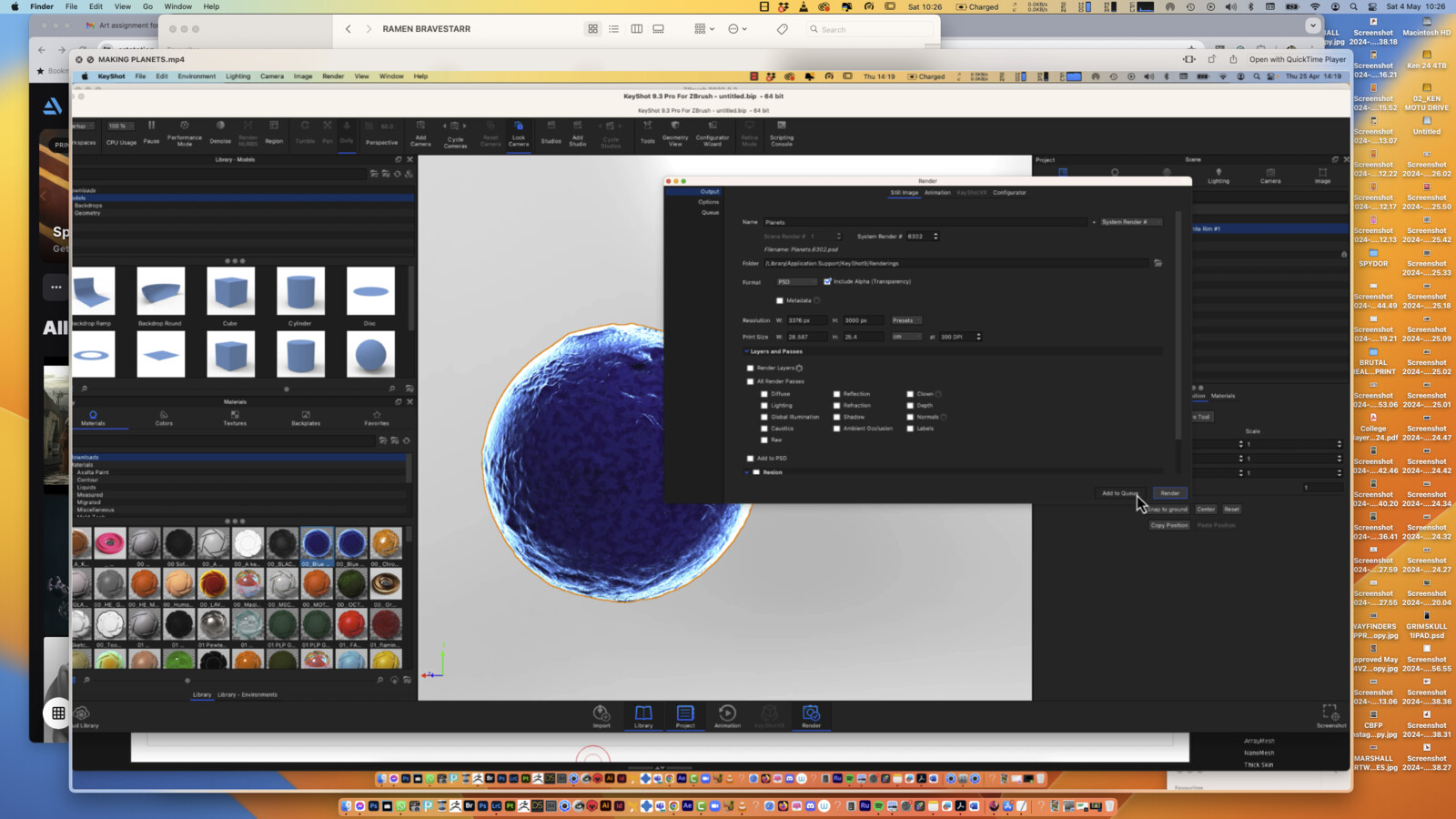Image resolution: width=1456 pixels, height=819 pixels.
Task: Adjust the 300 DPI stepper
Action: pos(978,337)
